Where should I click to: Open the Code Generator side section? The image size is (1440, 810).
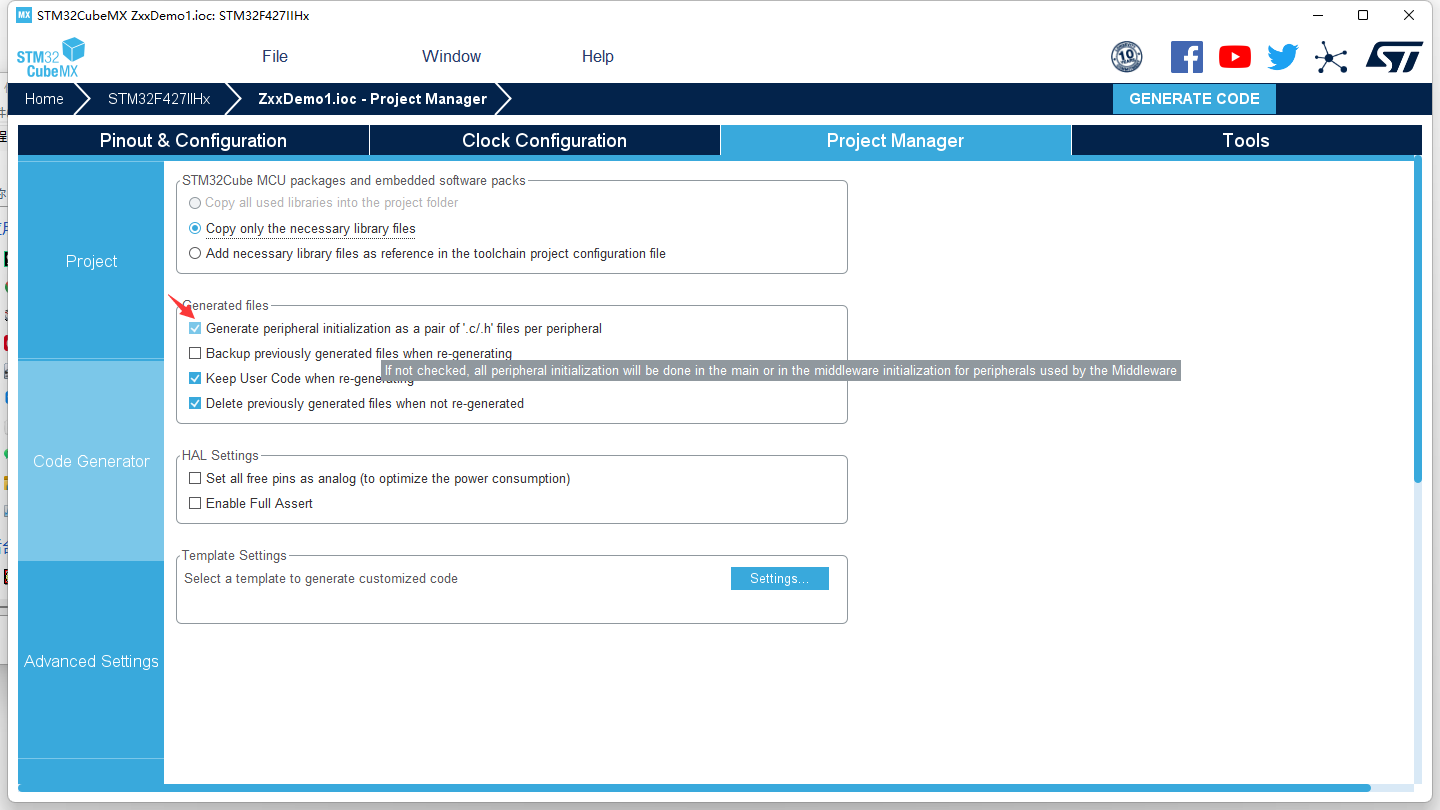(91, 461)
